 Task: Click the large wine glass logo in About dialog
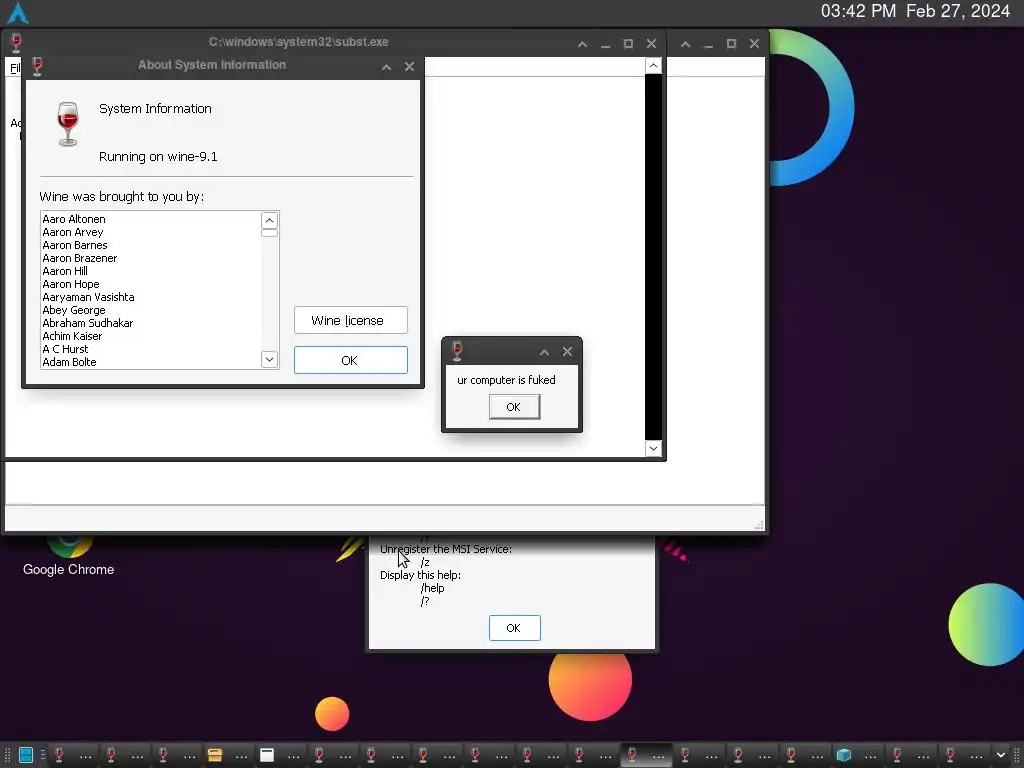pos(67,123)
